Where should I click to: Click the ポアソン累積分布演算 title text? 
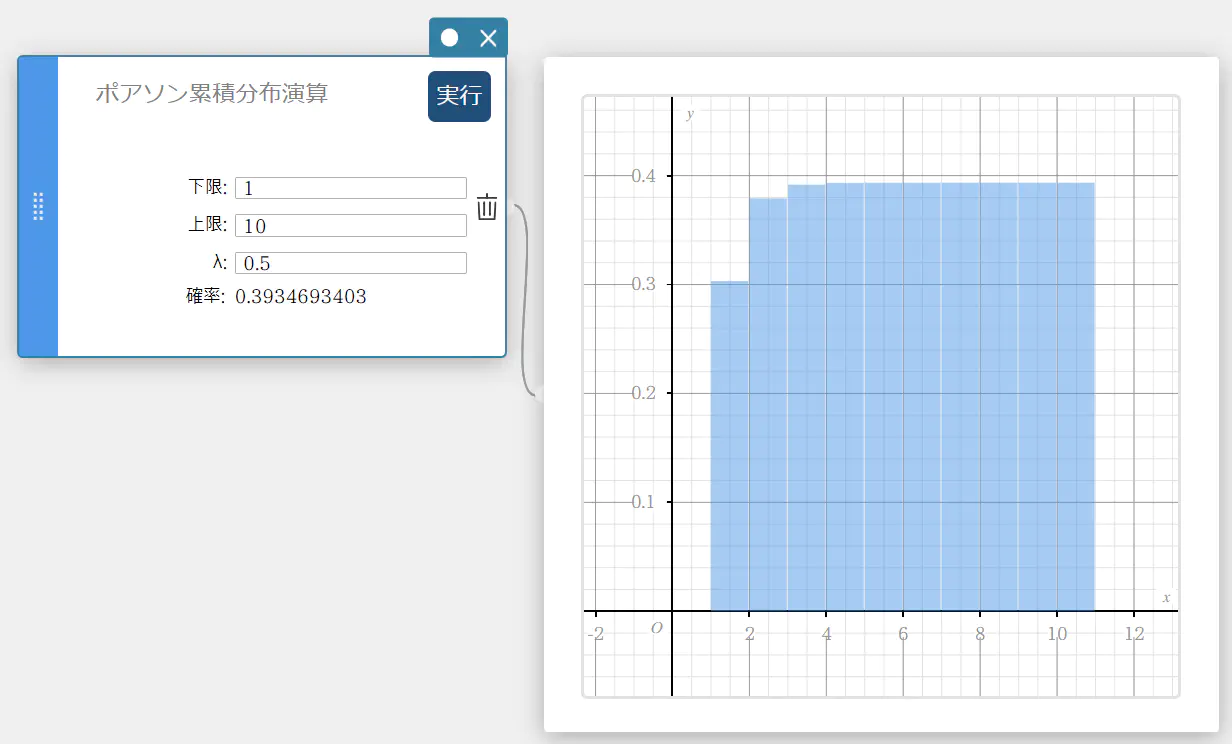click(x=211, y=94)
